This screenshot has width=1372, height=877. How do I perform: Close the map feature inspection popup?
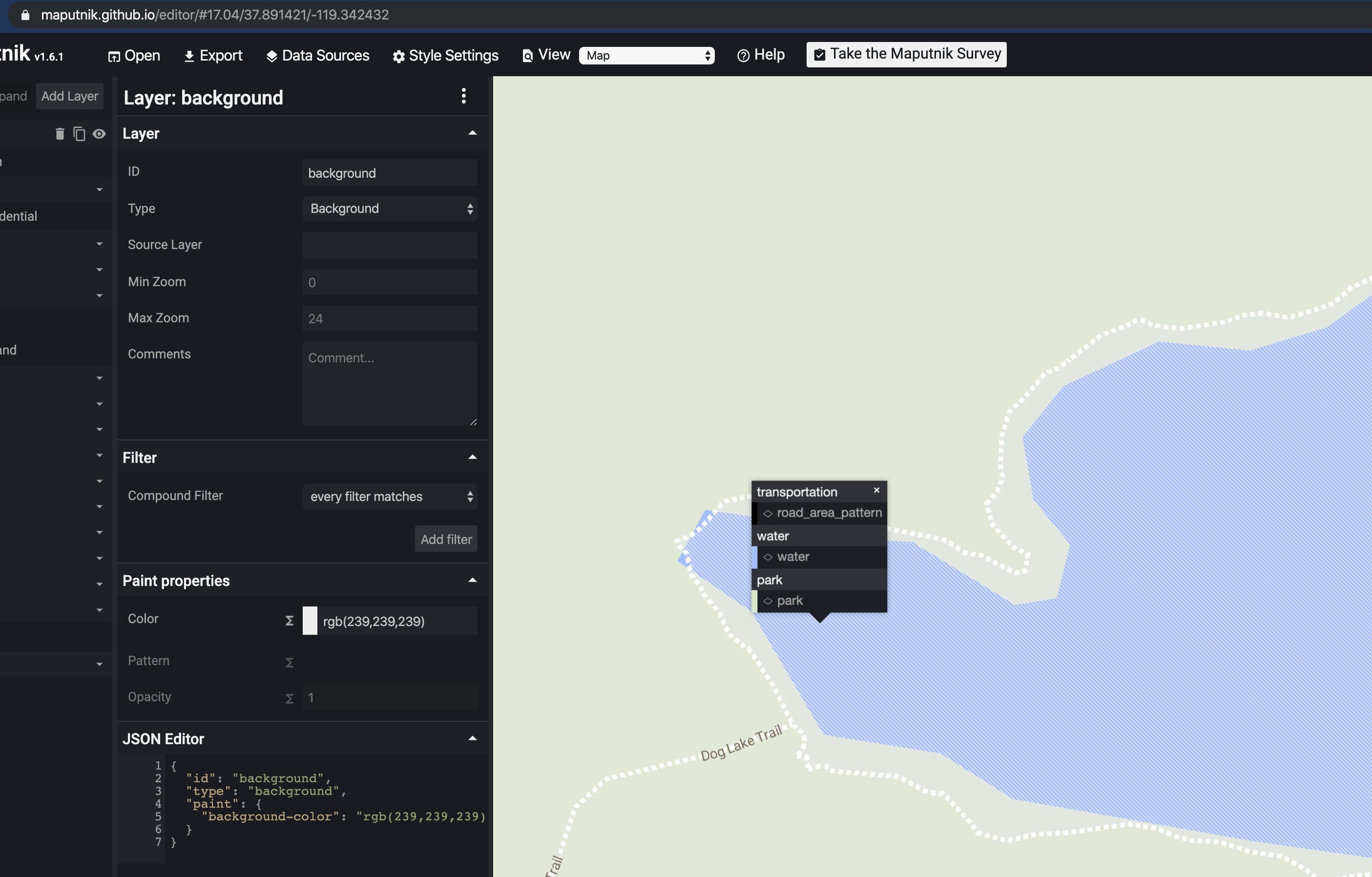point(876,489)
